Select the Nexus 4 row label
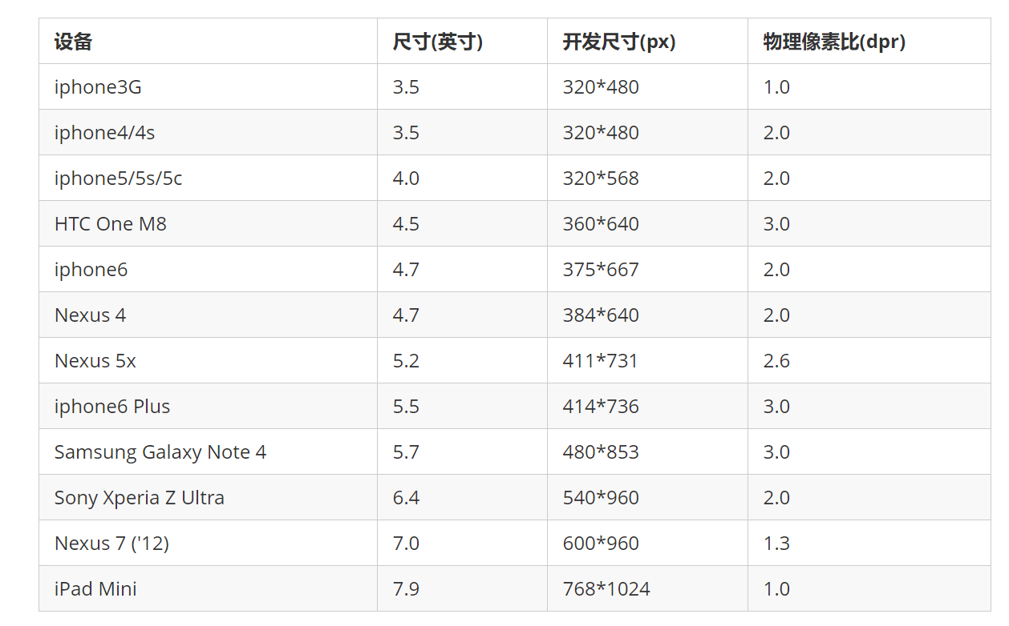The image size is (1009, 626). pyautogui.click(x=89, y=314)
